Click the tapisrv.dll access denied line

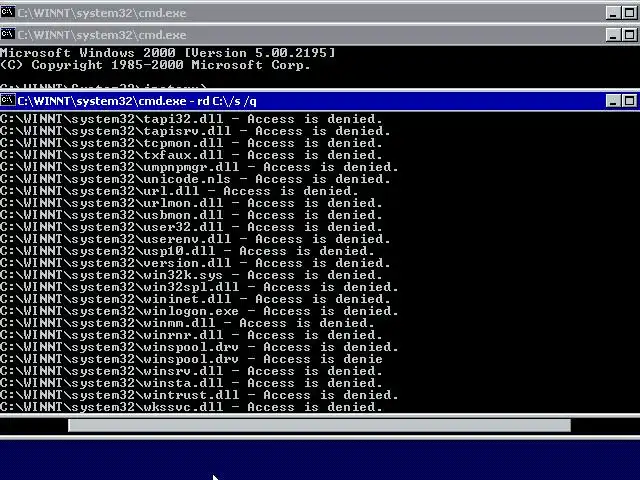point(196,131)
